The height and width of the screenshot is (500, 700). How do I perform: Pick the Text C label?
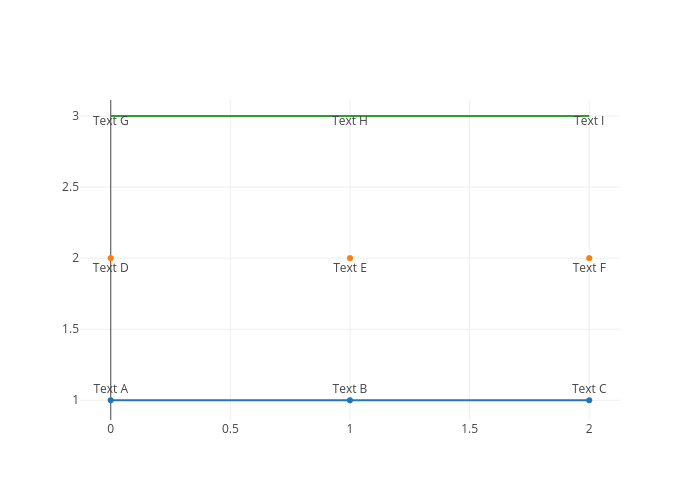589,388
